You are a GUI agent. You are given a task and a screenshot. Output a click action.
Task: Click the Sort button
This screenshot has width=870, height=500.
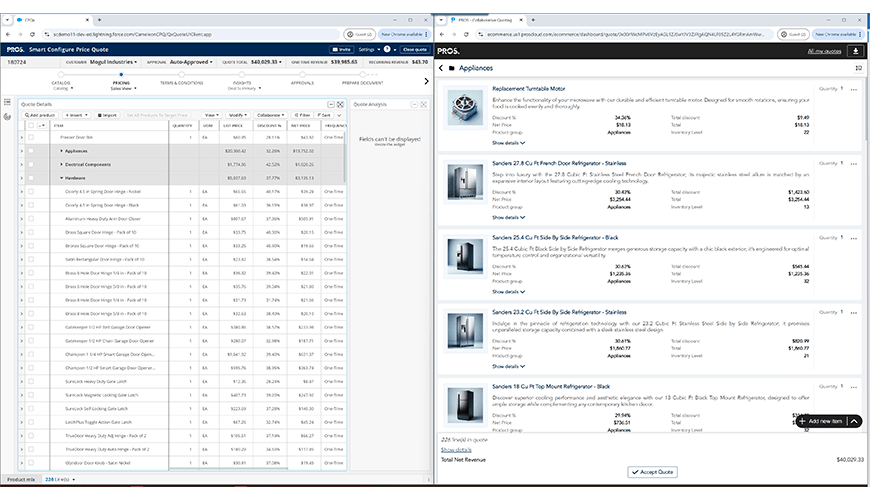click(325, 115)
